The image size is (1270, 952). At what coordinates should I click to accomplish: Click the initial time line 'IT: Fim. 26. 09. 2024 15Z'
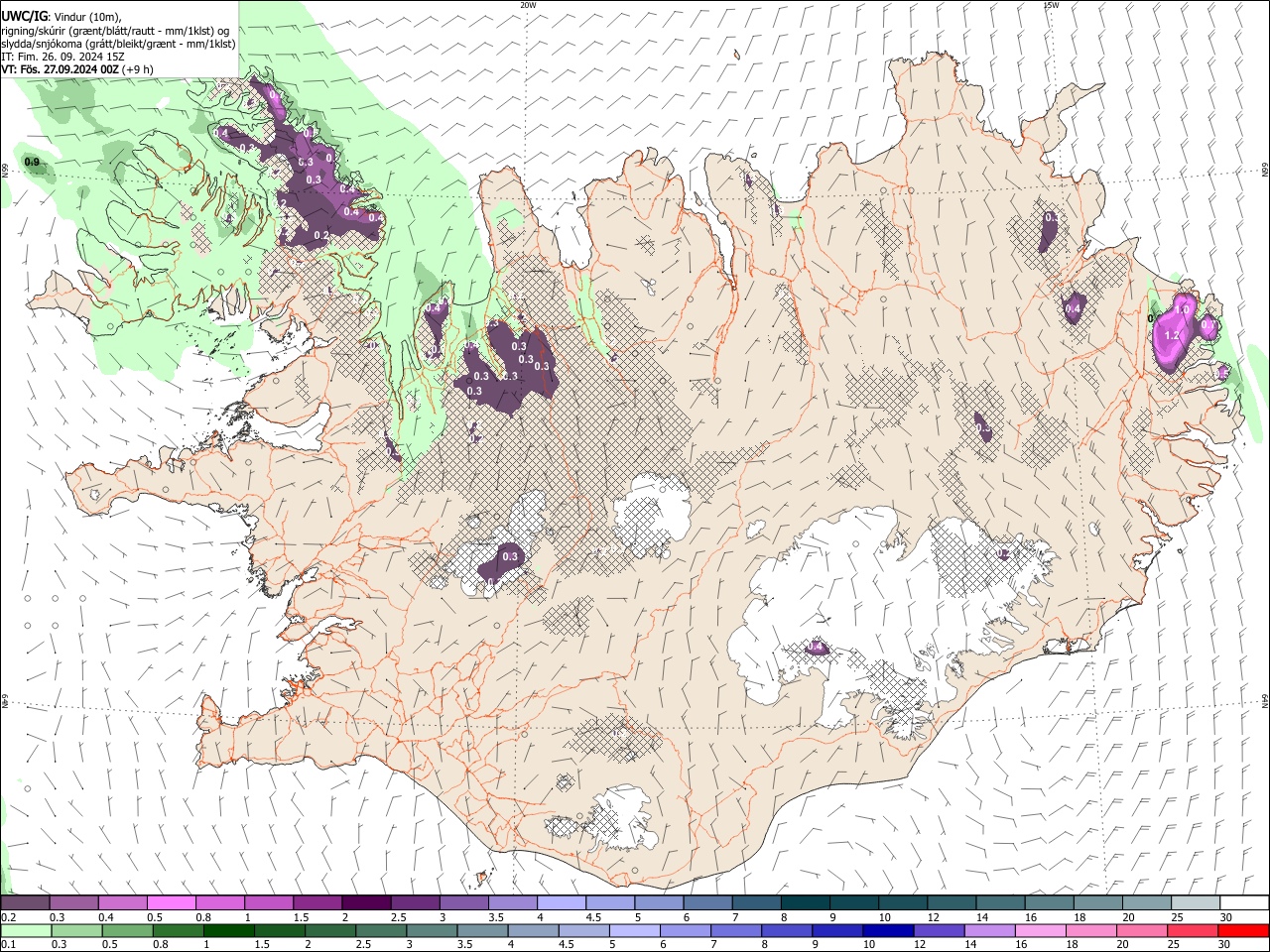tap(63, 57)
